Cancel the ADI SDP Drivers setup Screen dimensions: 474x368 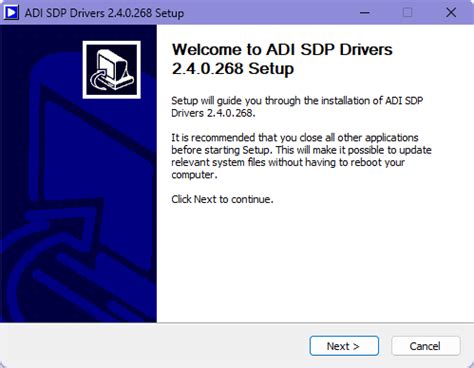[x=426, y=346]
